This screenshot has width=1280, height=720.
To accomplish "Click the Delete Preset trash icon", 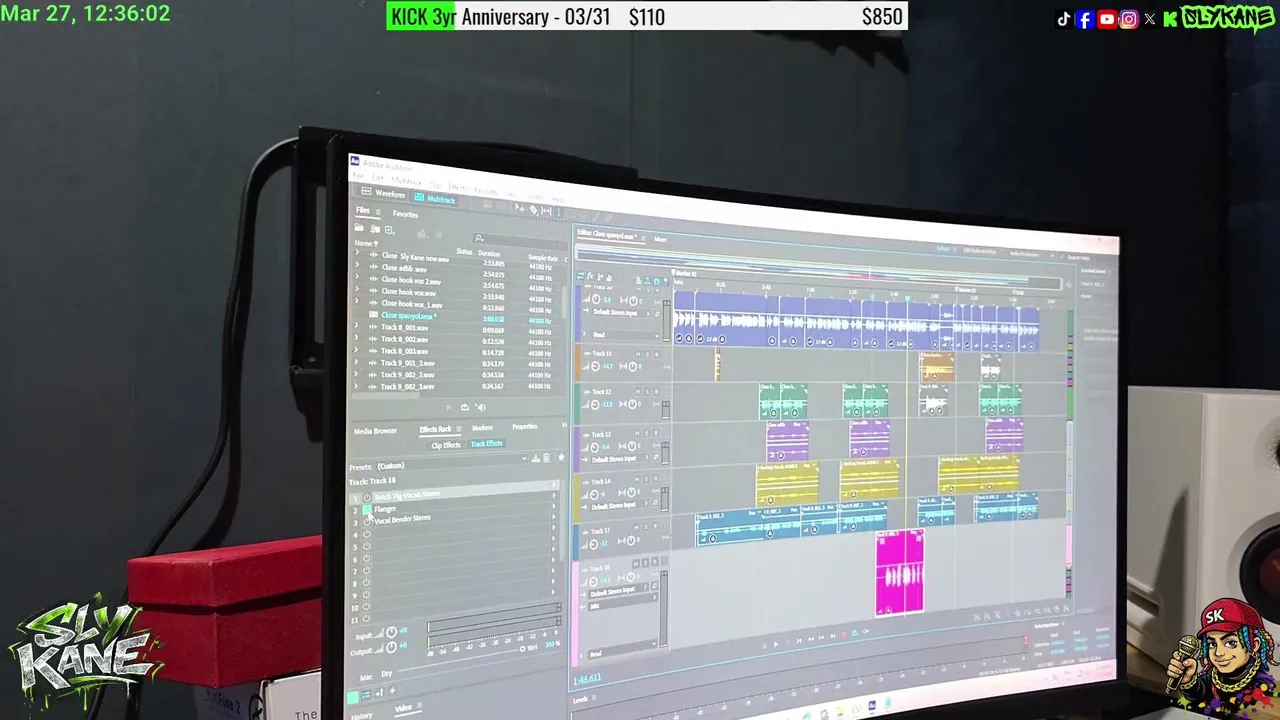I will [x=547, y=458].
